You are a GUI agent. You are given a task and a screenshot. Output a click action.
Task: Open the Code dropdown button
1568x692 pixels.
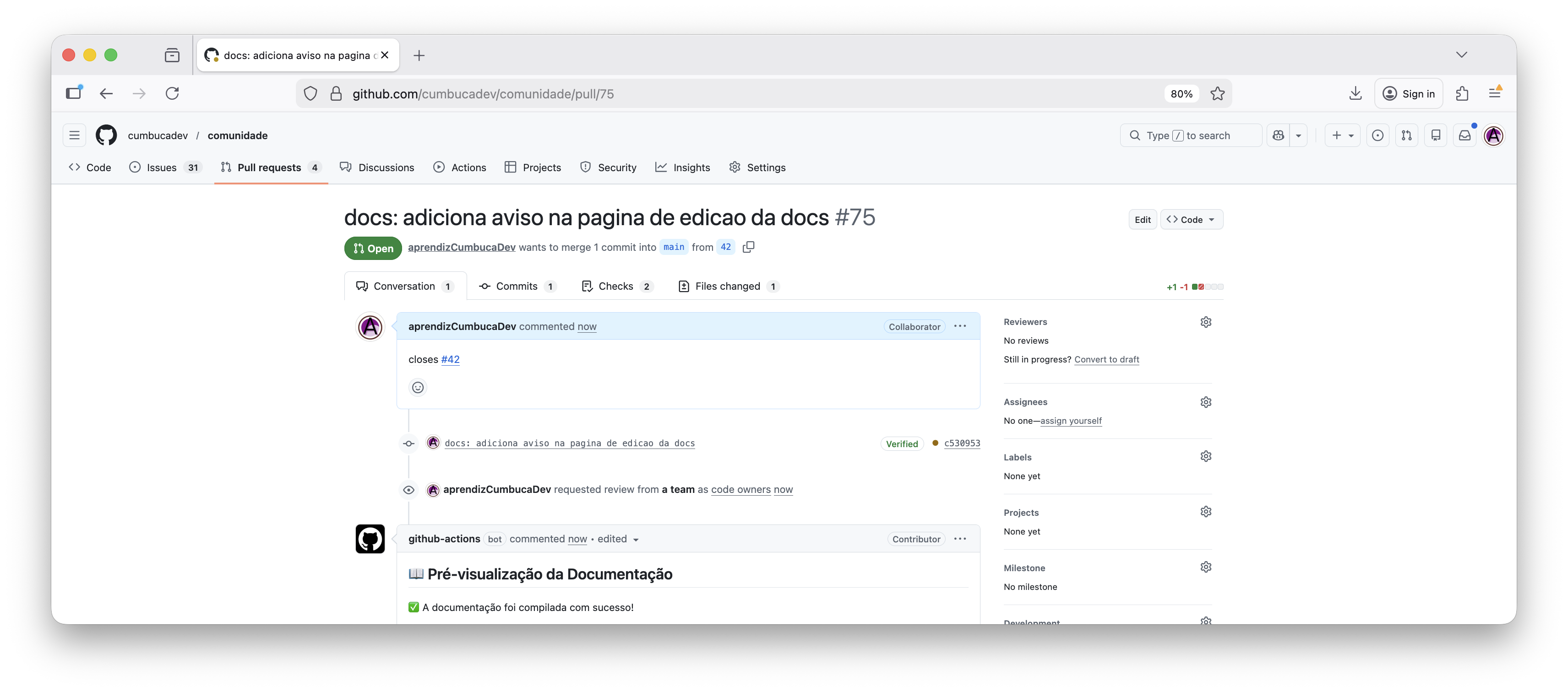pos(1191,220)
